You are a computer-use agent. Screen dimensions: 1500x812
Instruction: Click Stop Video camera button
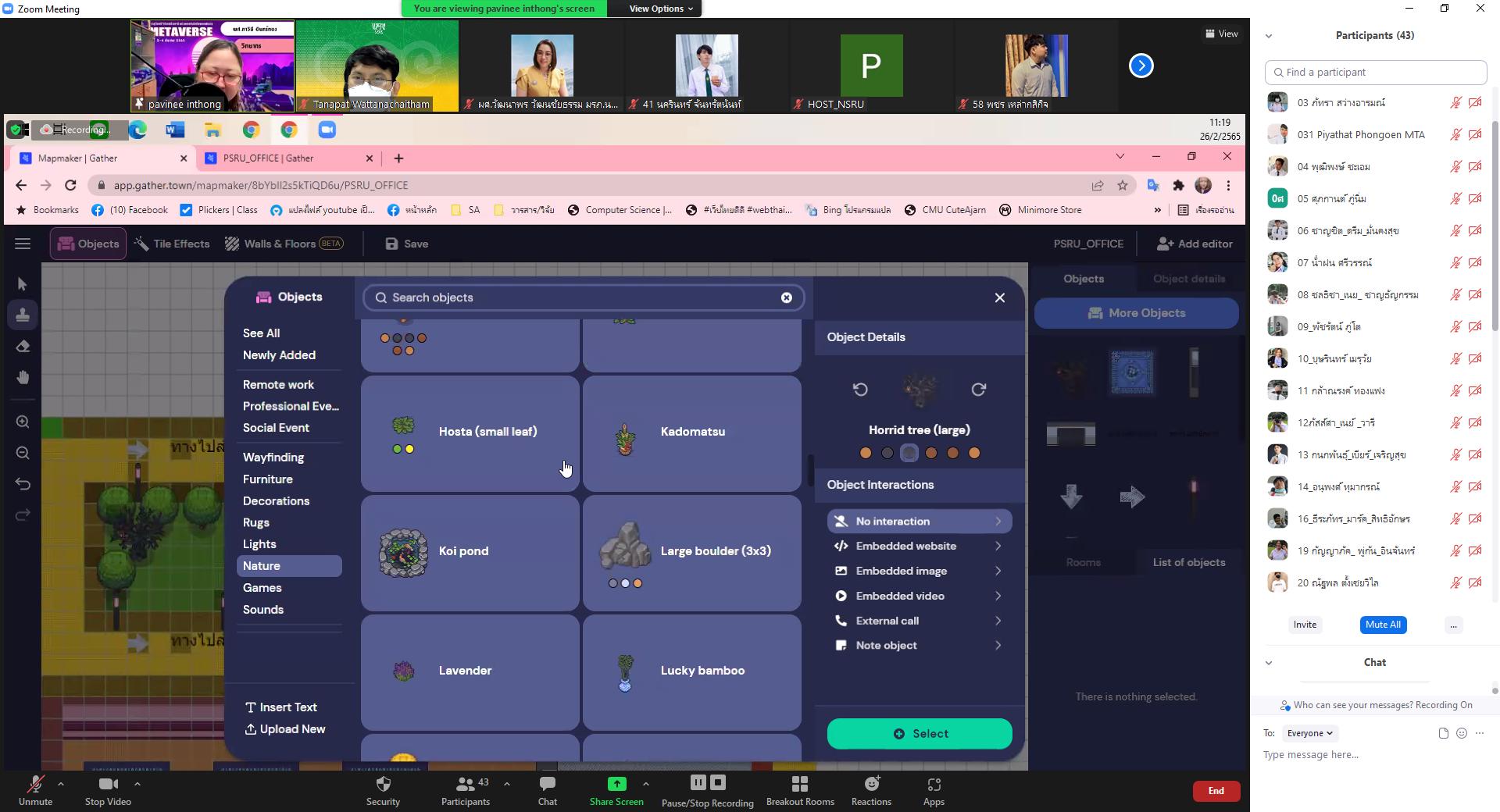(x=108, y=790)
